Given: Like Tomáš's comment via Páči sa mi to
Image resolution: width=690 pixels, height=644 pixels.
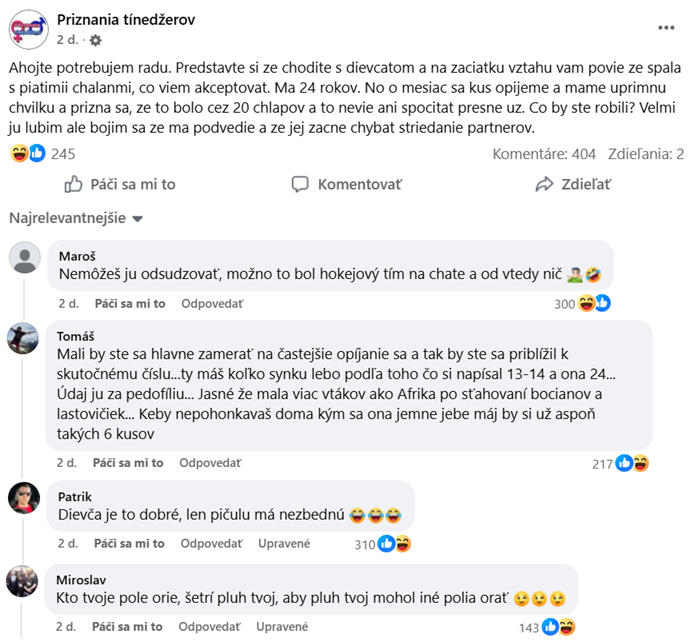Looking at the screenshot, I should pyautogui.click(x=129, y=462).
